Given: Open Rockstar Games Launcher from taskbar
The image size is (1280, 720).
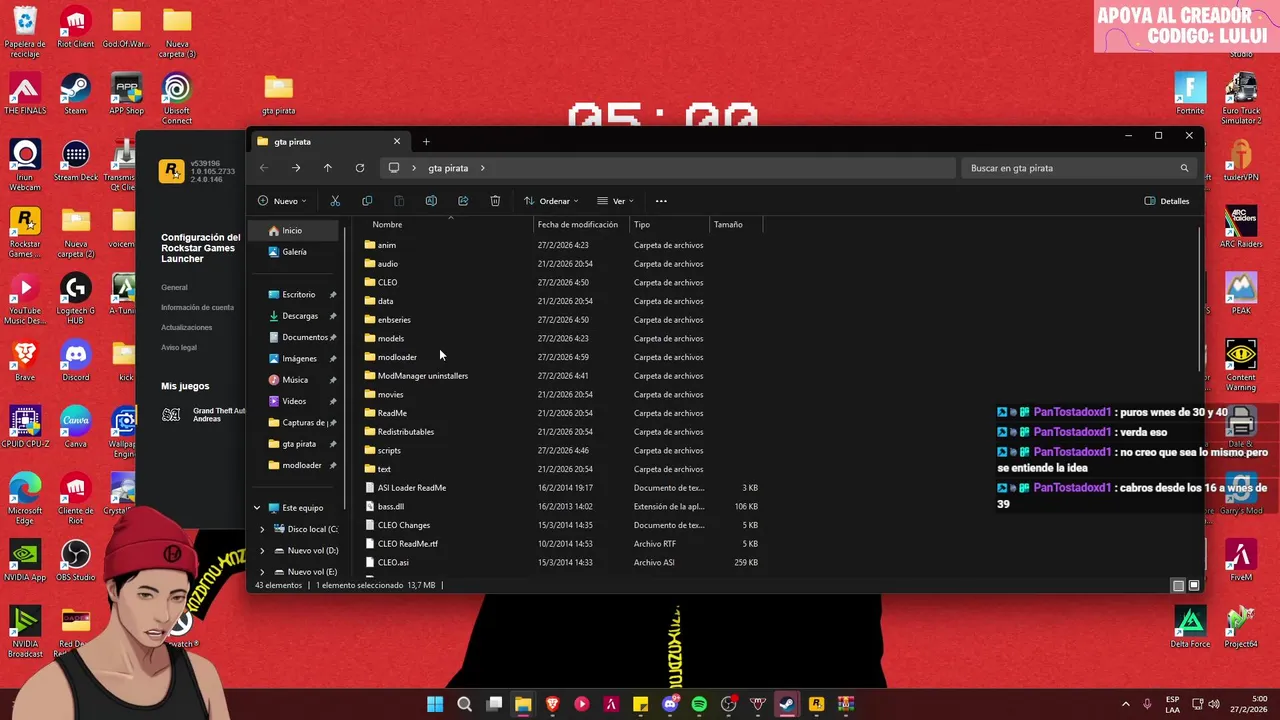Looking at the screenshot, I should [x=816, y=704].
